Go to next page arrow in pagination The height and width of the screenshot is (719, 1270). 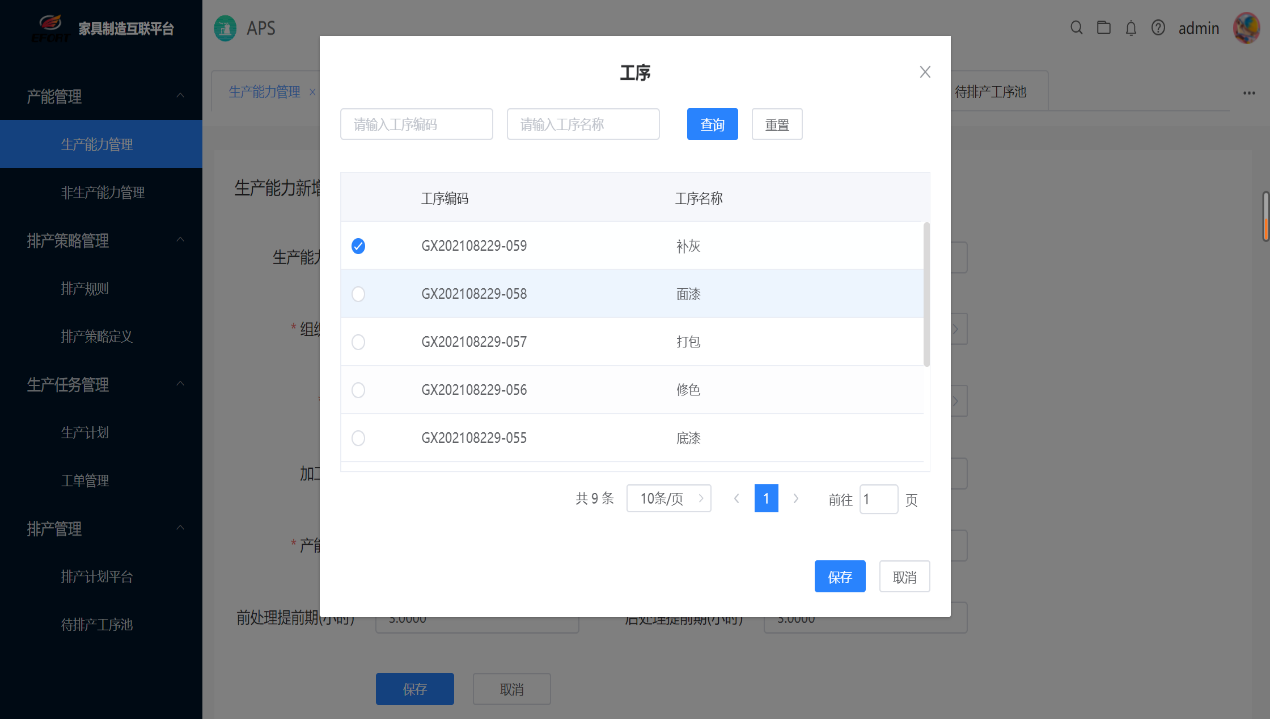tap(796, 498)
